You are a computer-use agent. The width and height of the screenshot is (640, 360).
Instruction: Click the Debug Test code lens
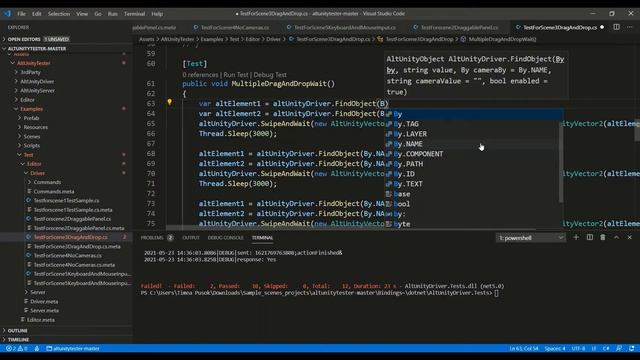click(270, 75)
